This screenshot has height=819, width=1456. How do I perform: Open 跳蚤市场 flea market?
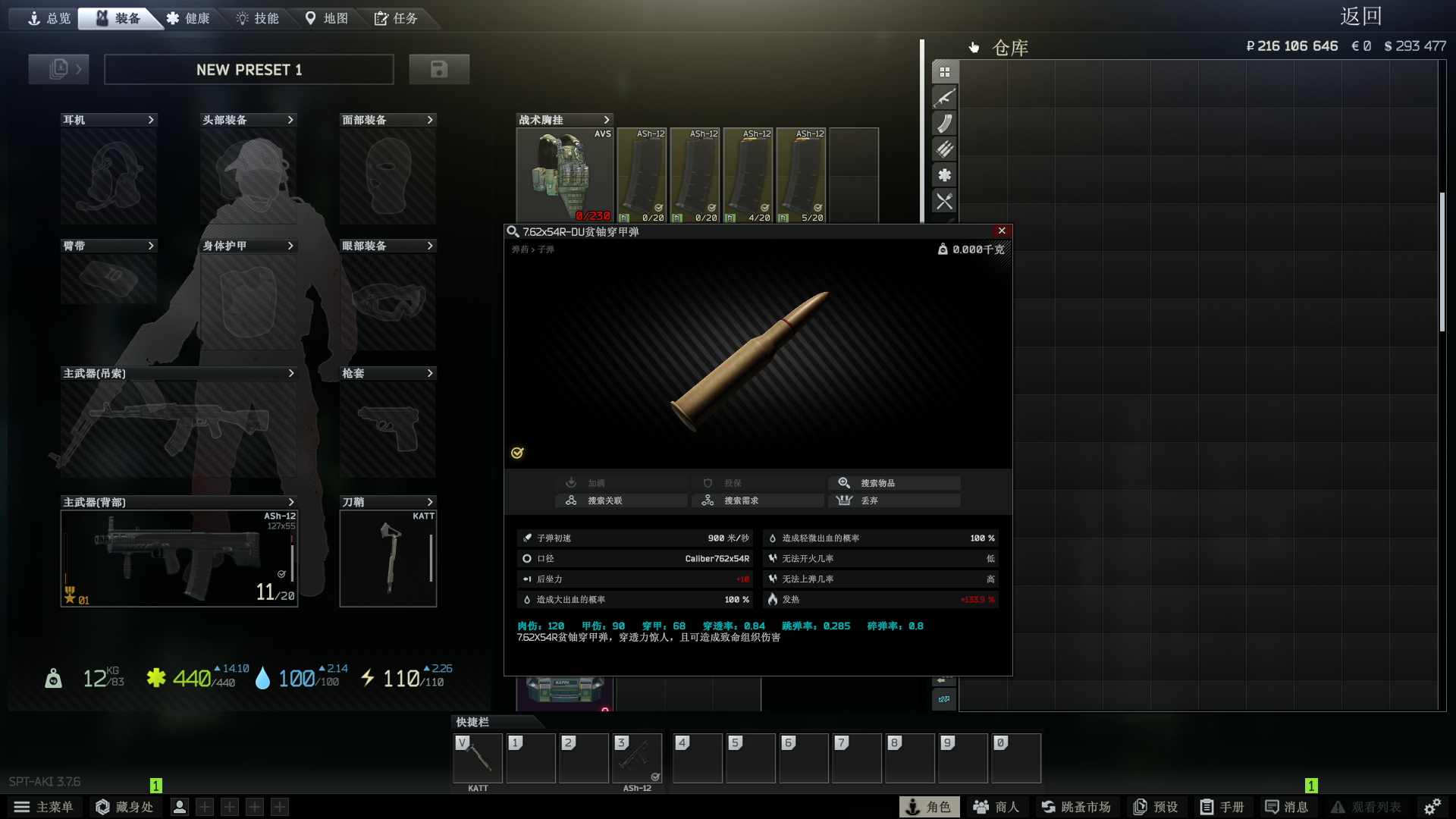click(1075, 807)
